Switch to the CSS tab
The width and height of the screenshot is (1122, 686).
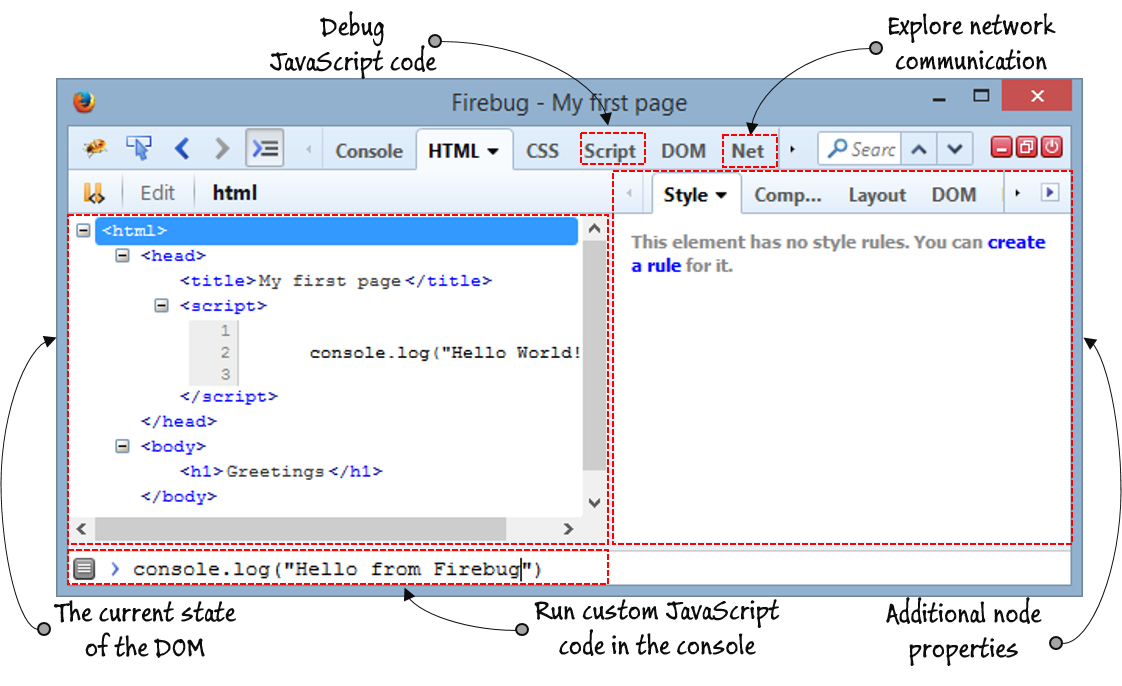point(542,151)
